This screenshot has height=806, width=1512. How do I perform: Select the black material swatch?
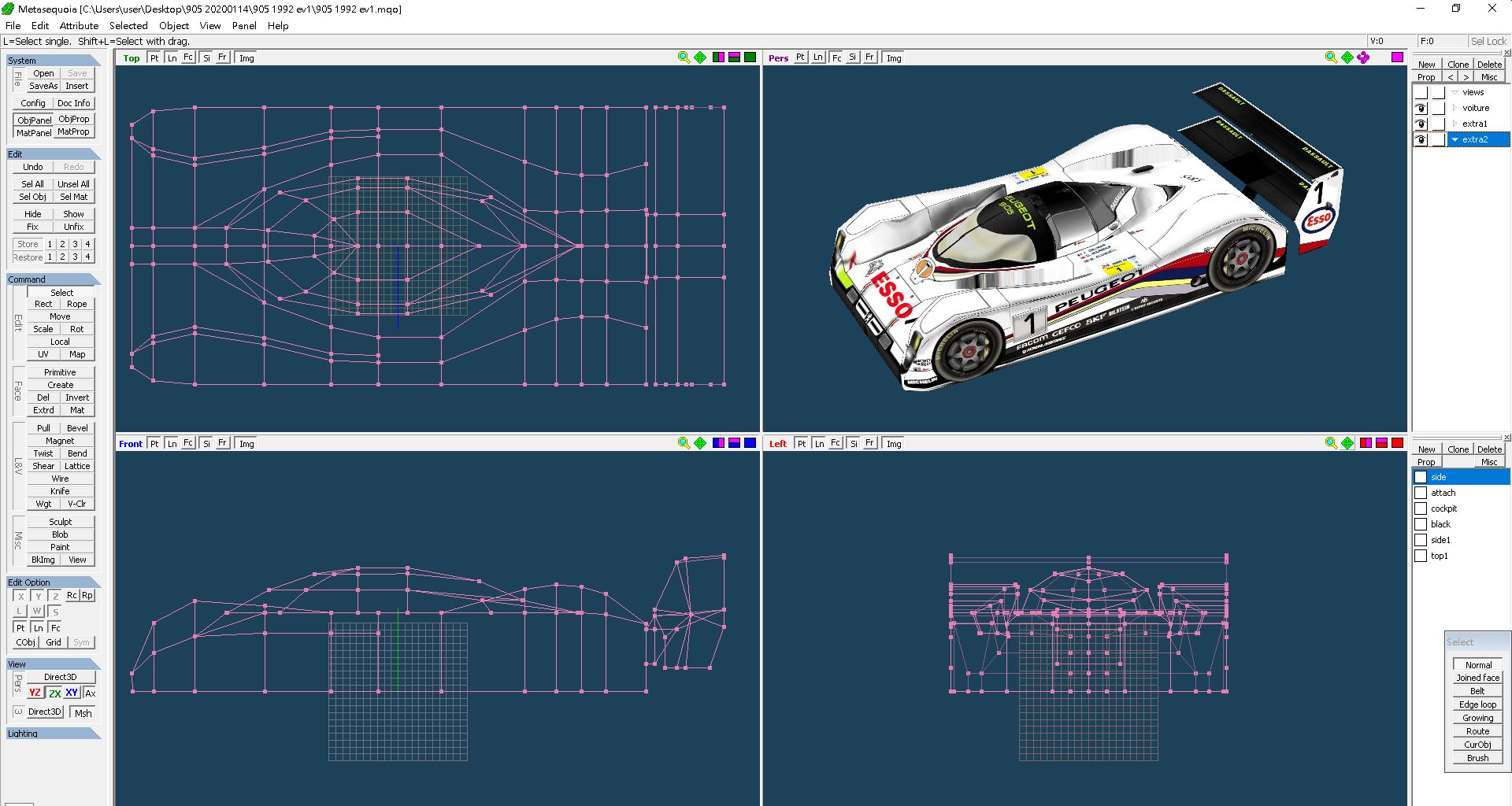(x=1421, y=524)
